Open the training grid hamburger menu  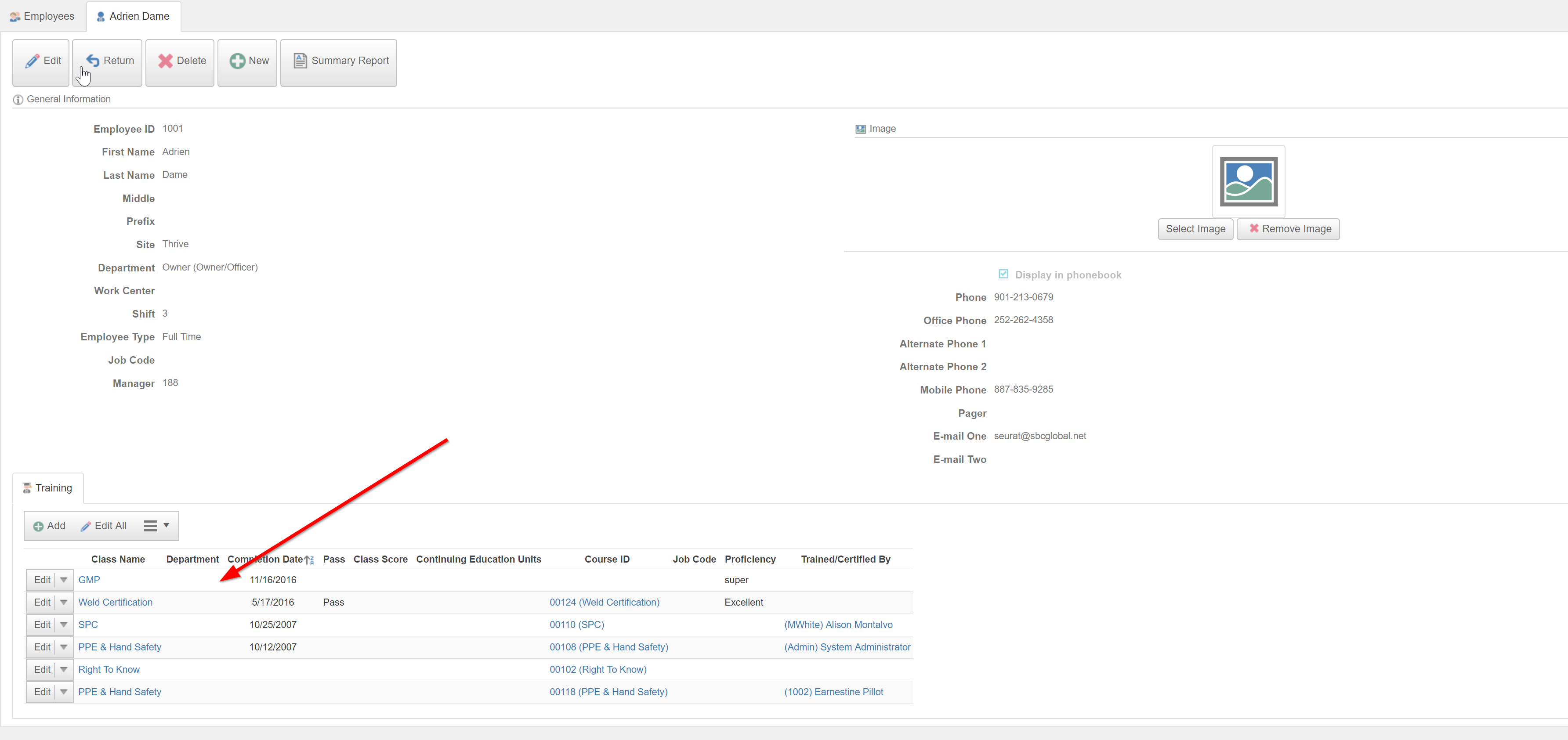[156, 526]
